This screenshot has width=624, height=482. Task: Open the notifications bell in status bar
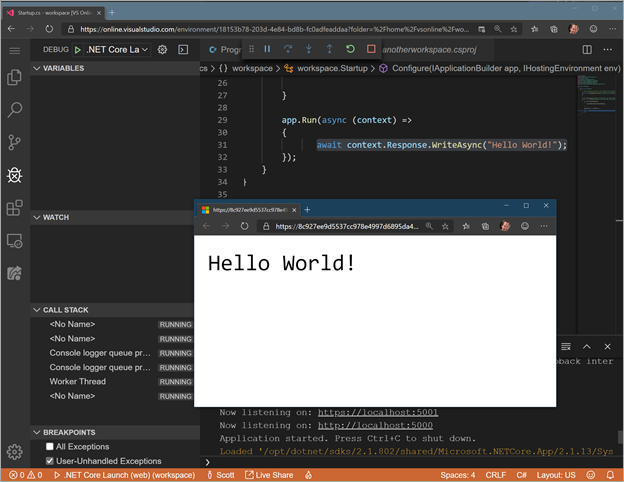[x=610, y=475]
